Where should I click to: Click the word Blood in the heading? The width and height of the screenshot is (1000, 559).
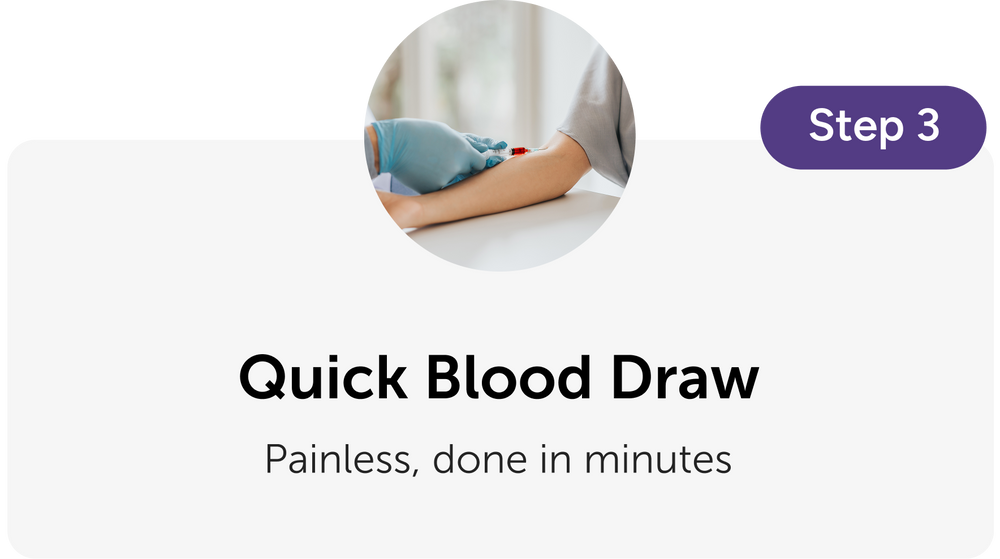pyautogui.click(x=508, y=377)
